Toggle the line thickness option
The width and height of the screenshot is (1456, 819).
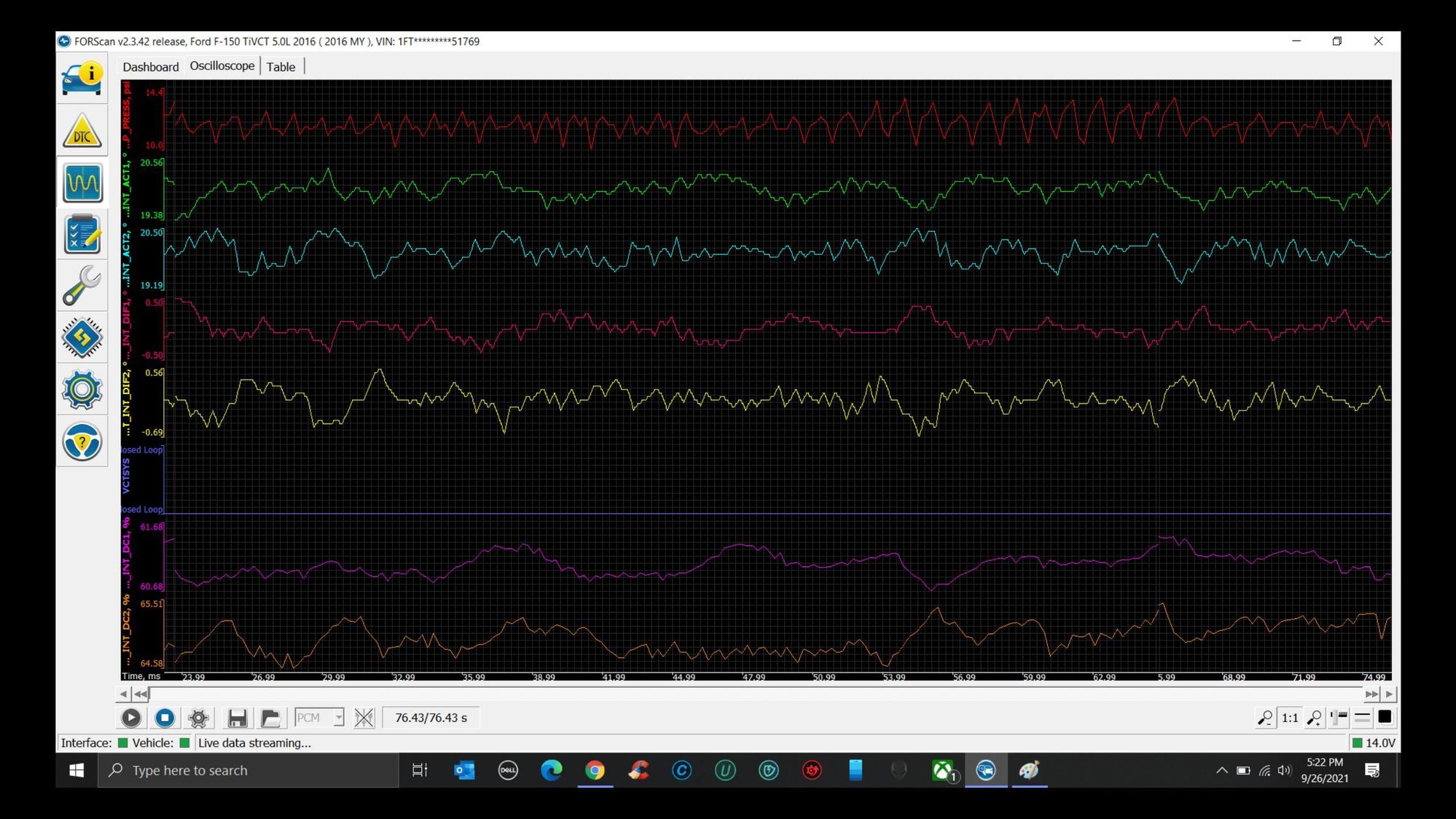tap(1362, 718)
